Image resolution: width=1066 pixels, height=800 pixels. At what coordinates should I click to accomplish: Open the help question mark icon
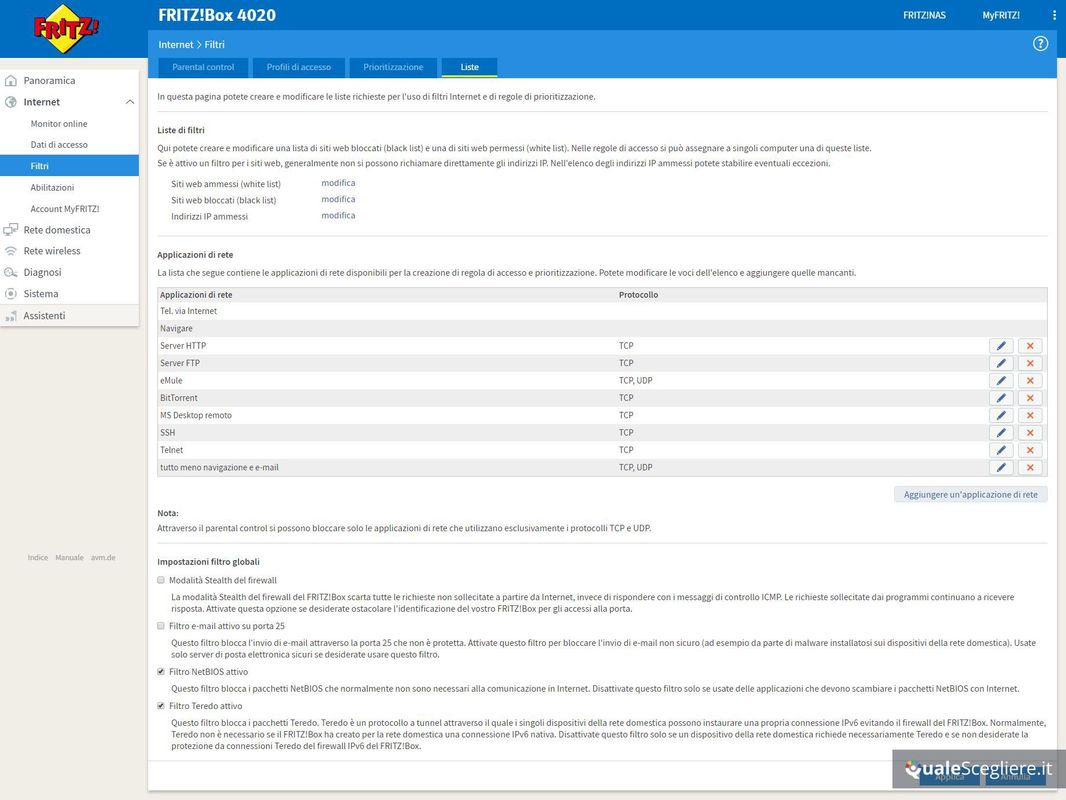(x=1040, y=44)
